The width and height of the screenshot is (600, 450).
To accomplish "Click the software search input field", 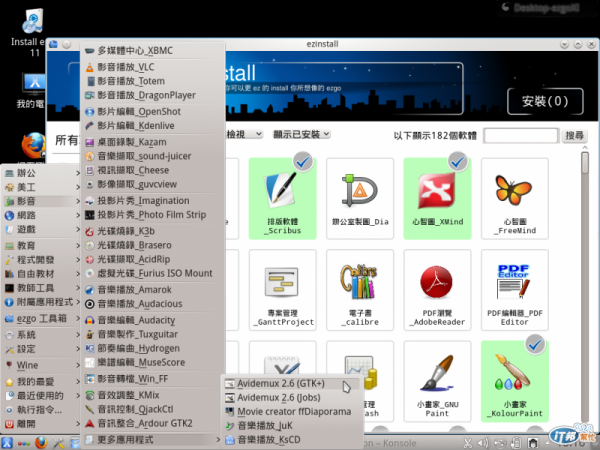I will pyautogui.click(x=521, y=135).
